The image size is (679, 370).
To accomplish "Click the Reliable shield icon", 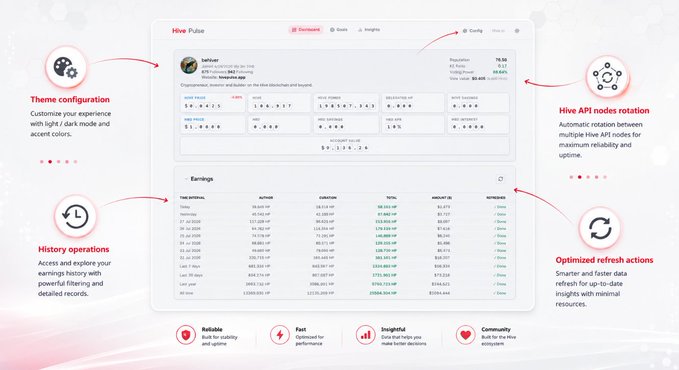I will coord(185,335).
